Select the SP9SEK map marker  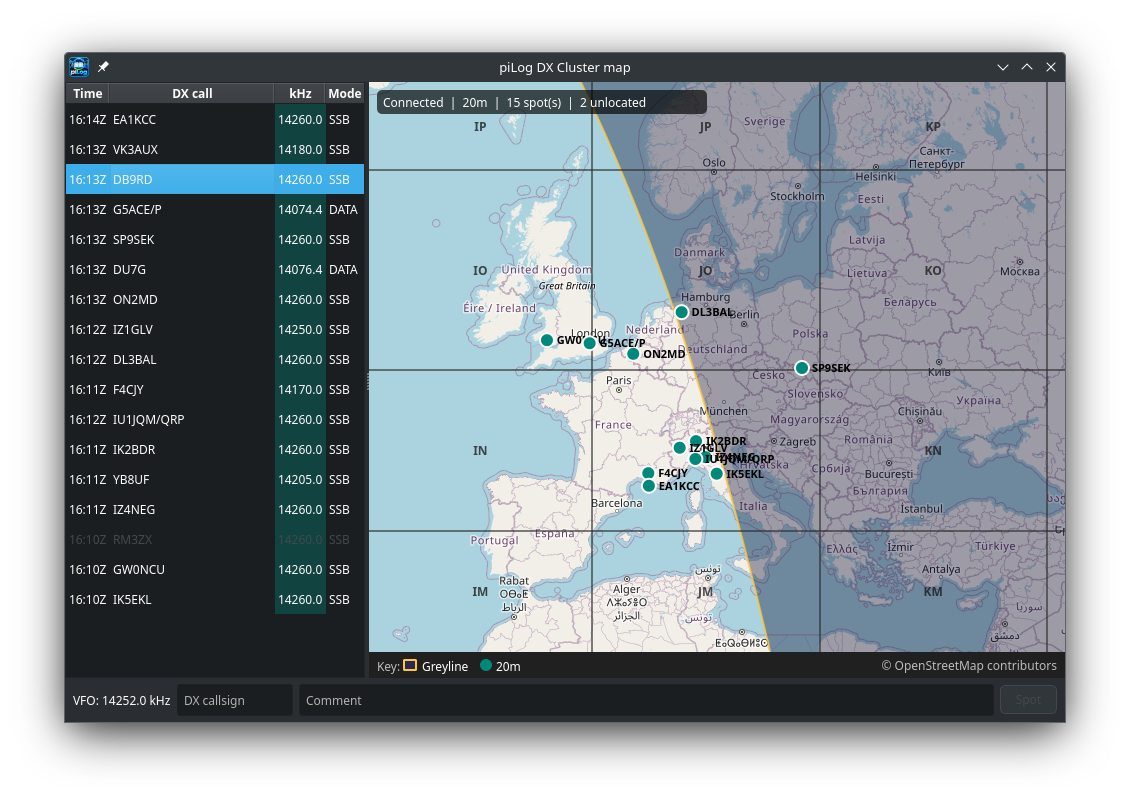coord(801,368)
